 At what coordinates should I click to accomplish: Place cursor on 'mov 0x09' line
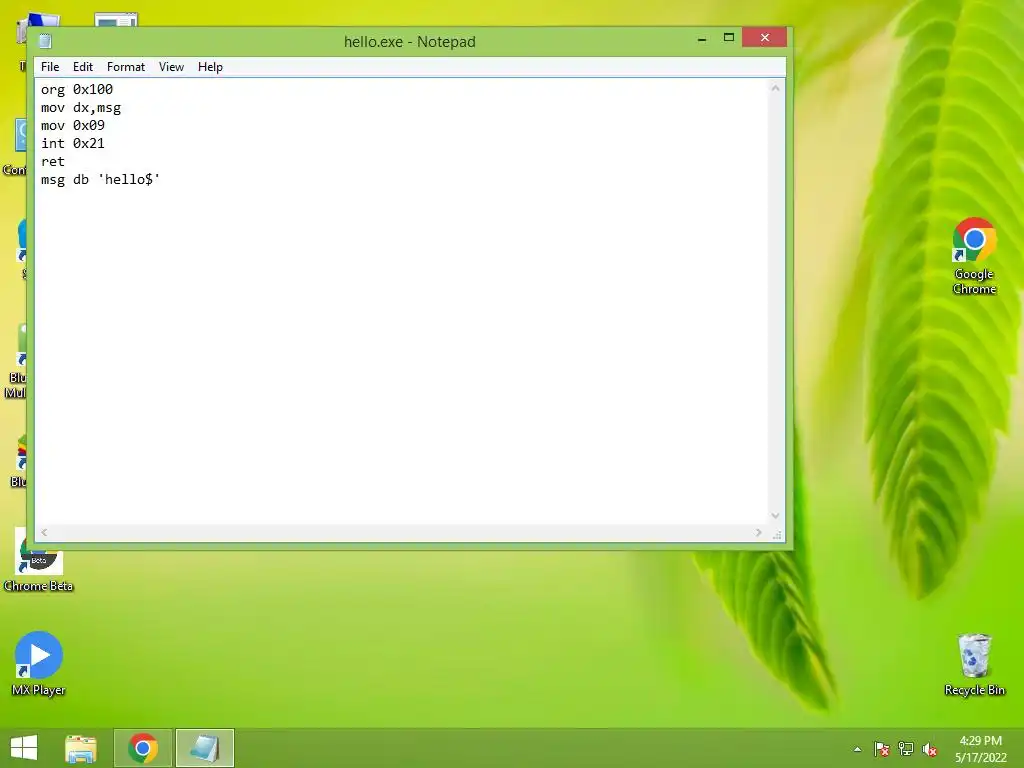coord(72,125)
